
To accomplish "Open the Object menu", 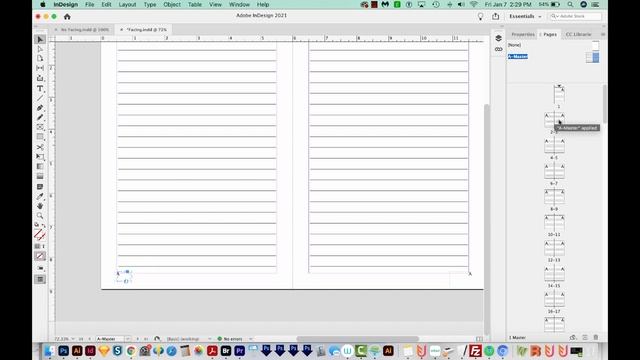I will tap(172, 4).
